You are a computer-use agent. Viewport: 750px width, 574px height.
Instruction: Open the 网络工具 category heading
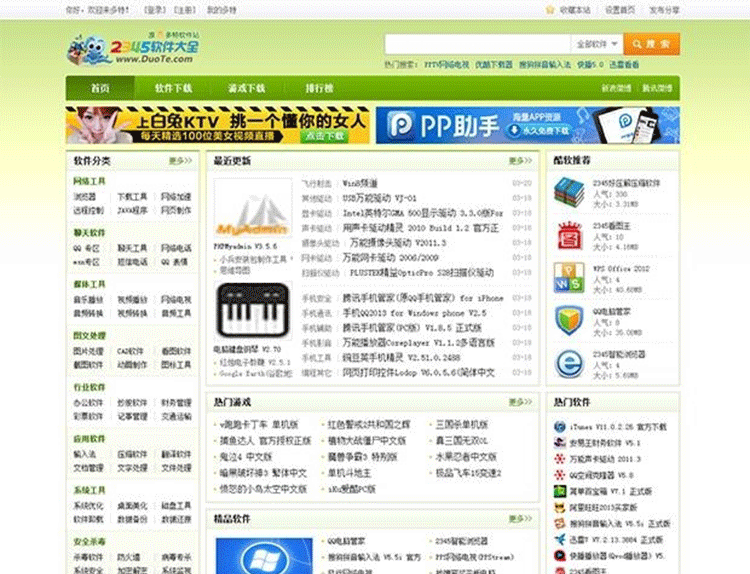point(89,181)
